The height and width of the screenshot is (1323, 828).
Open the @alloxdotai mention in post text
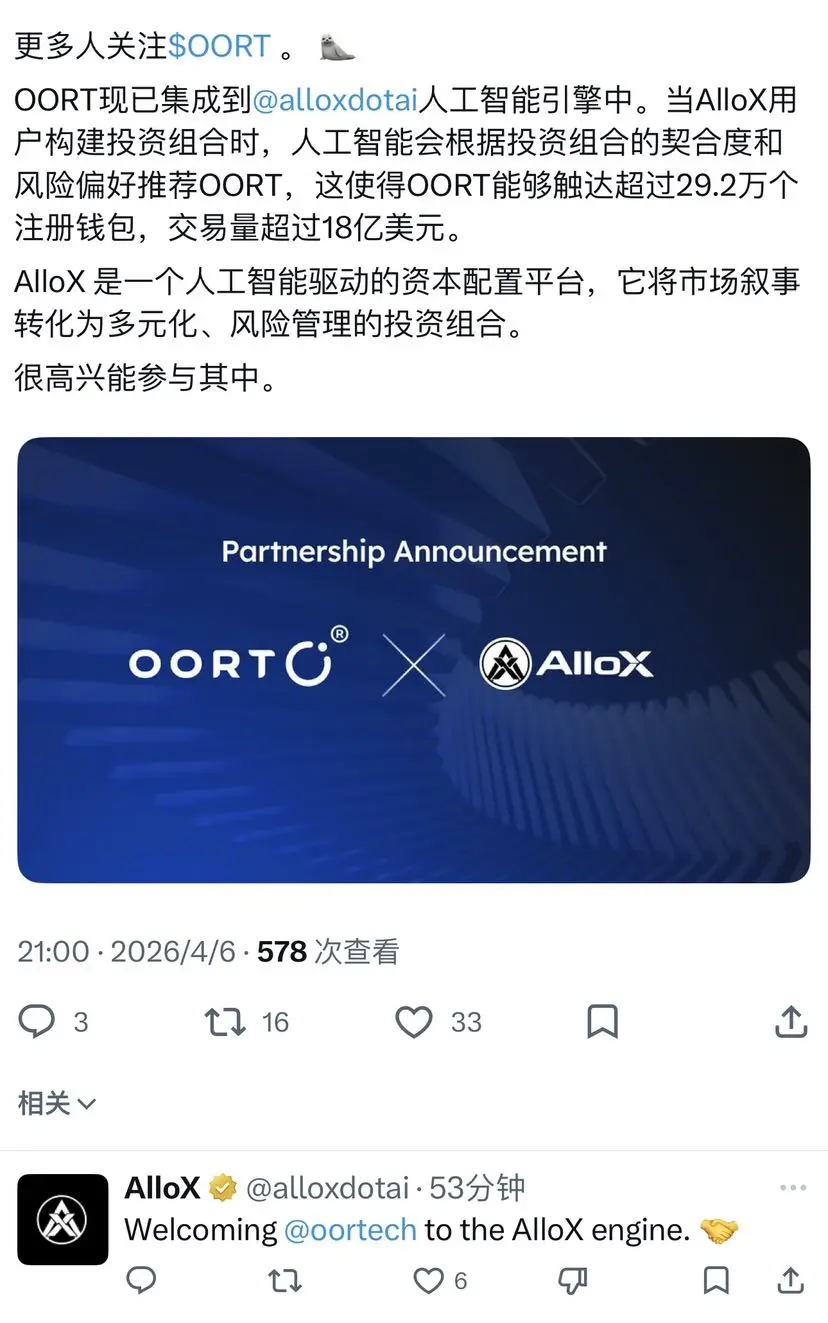click(x=334, y=101)
